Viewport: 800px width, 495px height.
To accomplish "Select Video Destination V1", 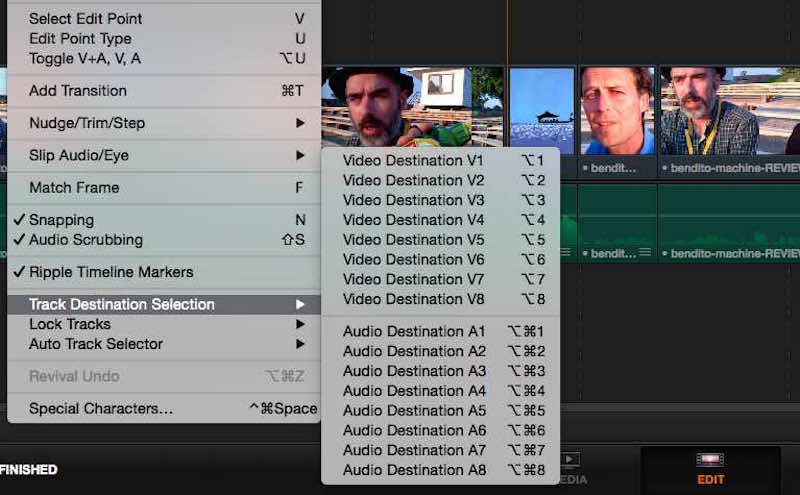I will [x=441, y=160].
